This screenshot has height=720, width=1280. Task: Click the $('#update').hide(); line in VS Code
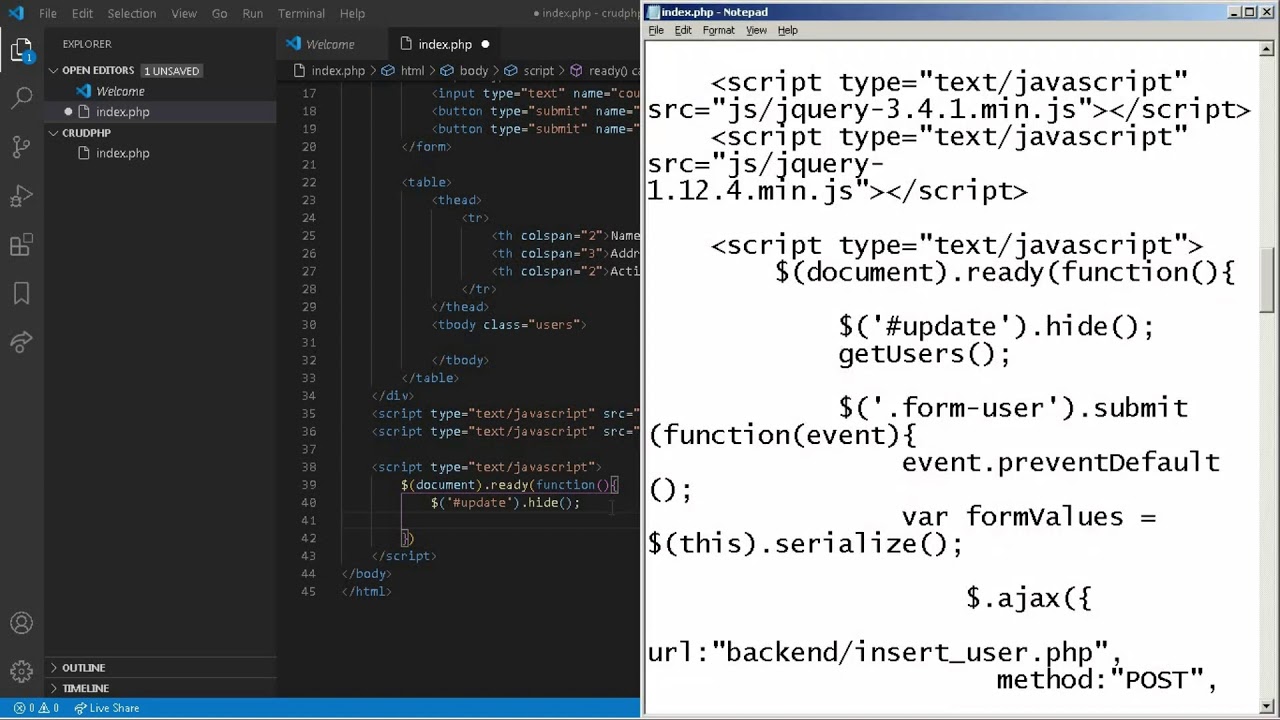pyautogui.click(x=505, y=503)
